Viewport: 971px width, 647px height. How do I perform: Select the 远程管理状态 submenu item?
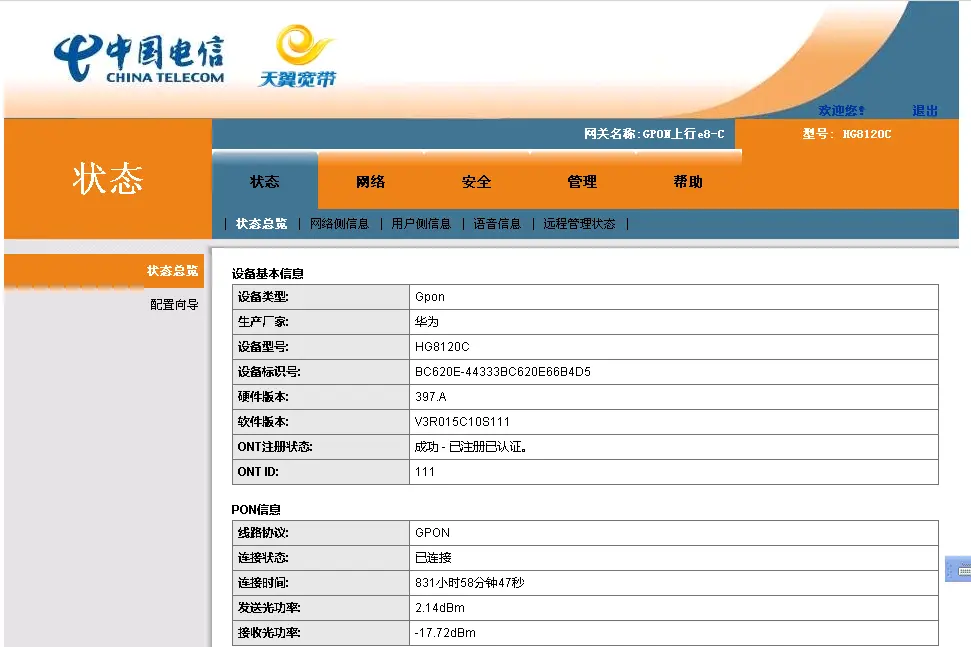tap(580, 224)
